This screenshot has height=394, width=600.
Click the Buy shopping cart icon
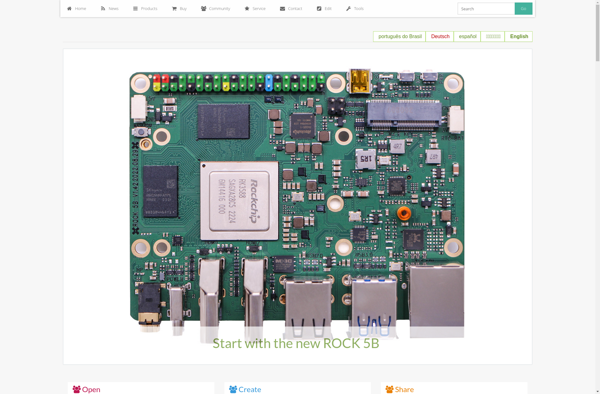click(174, 8)
